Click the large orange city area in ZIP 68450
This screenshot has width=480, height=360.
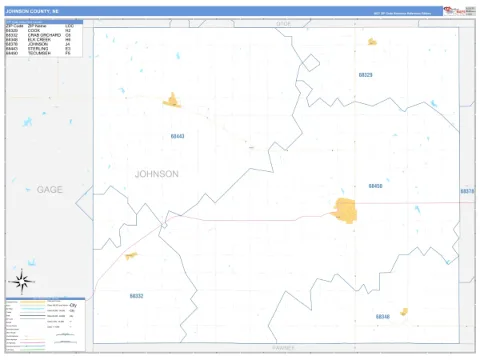click(345, 211)
